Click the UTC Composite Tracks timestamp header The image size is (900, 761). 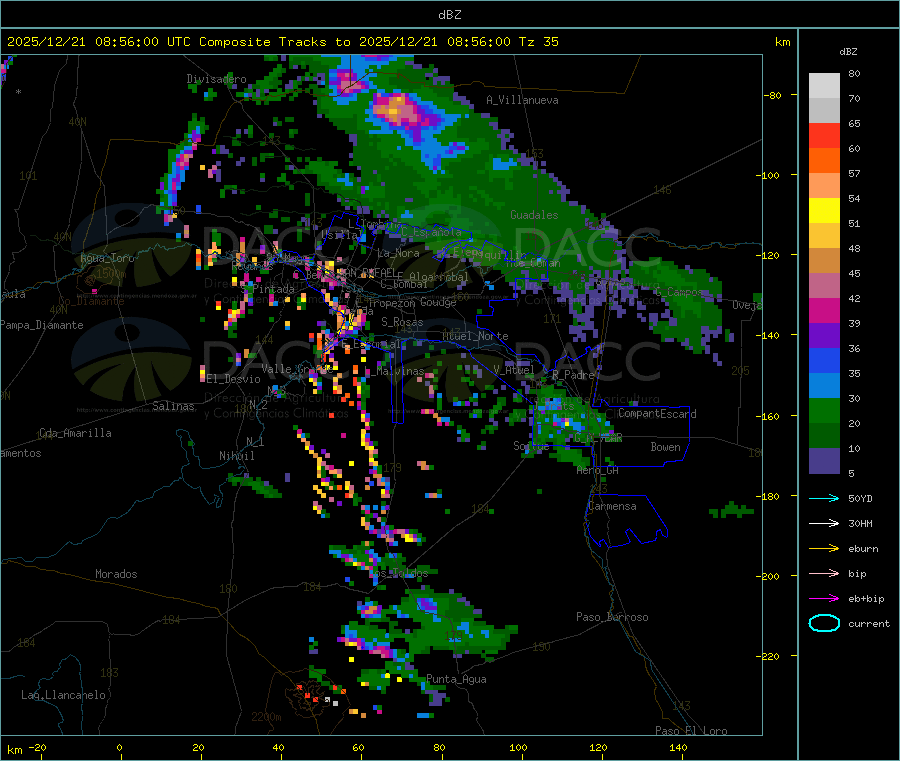click(282, 42)
